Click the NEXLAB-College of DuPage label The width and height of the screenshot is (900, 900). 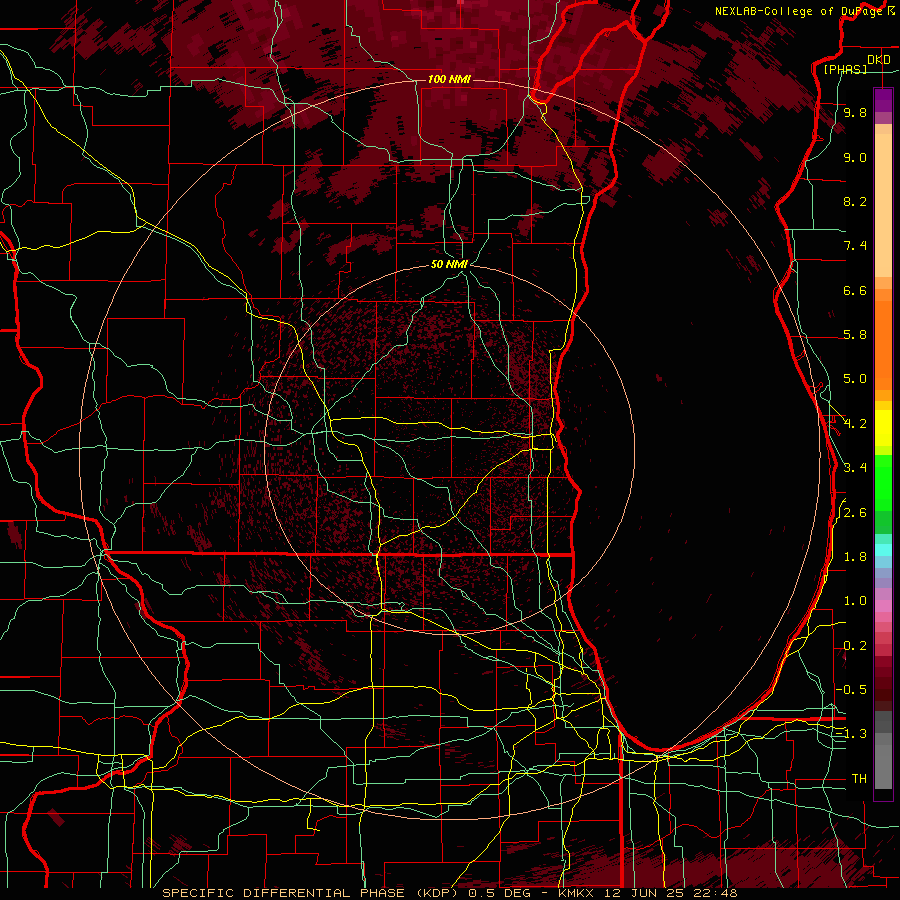click(x=801, y=11)
